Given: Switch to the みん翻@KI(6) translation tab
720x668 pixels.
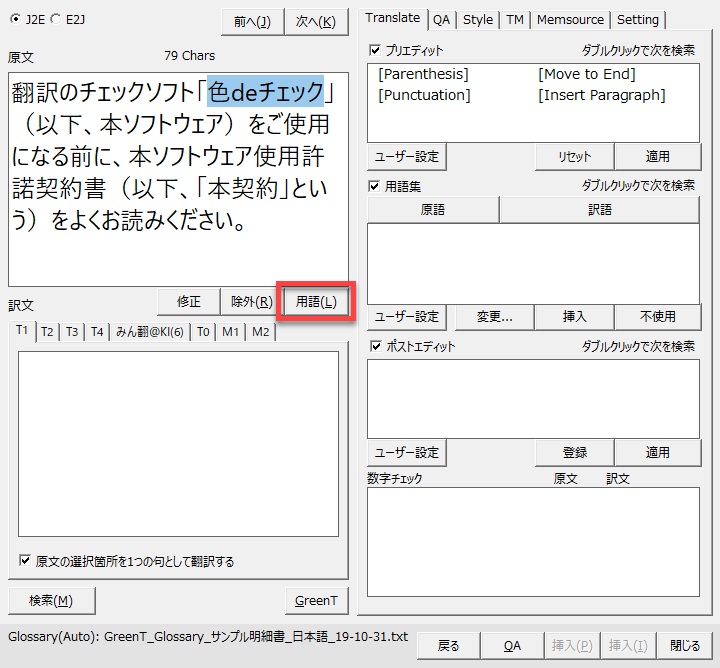Looking at the screenshot, I should pyautogui.click(x=149, y=332).
